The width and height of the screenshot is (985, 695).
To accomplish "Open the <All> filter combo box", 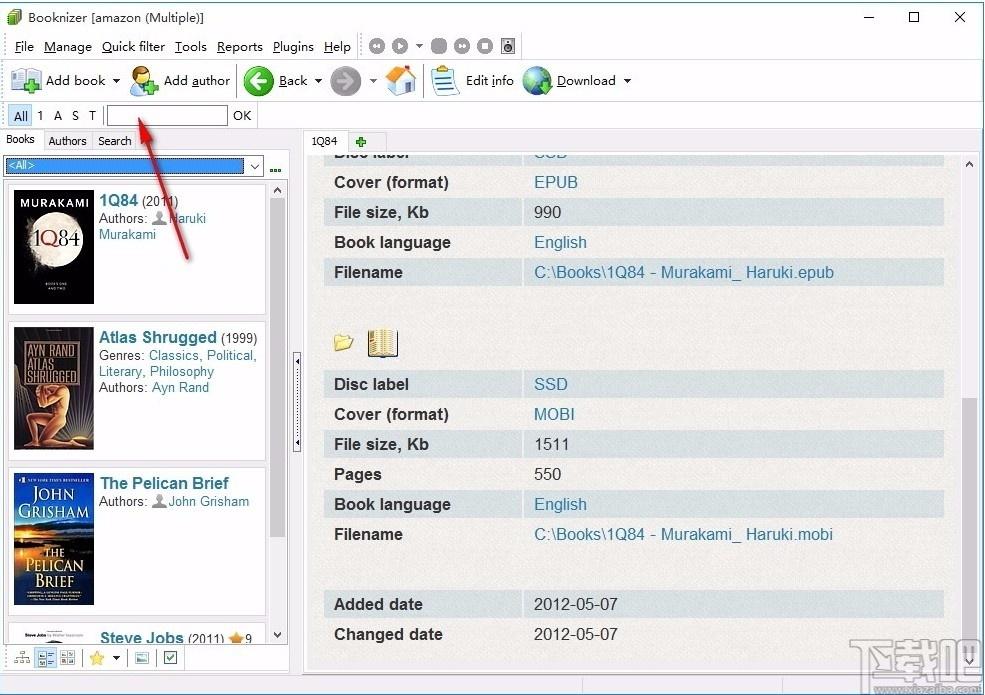I will click(x=134, y=166).
